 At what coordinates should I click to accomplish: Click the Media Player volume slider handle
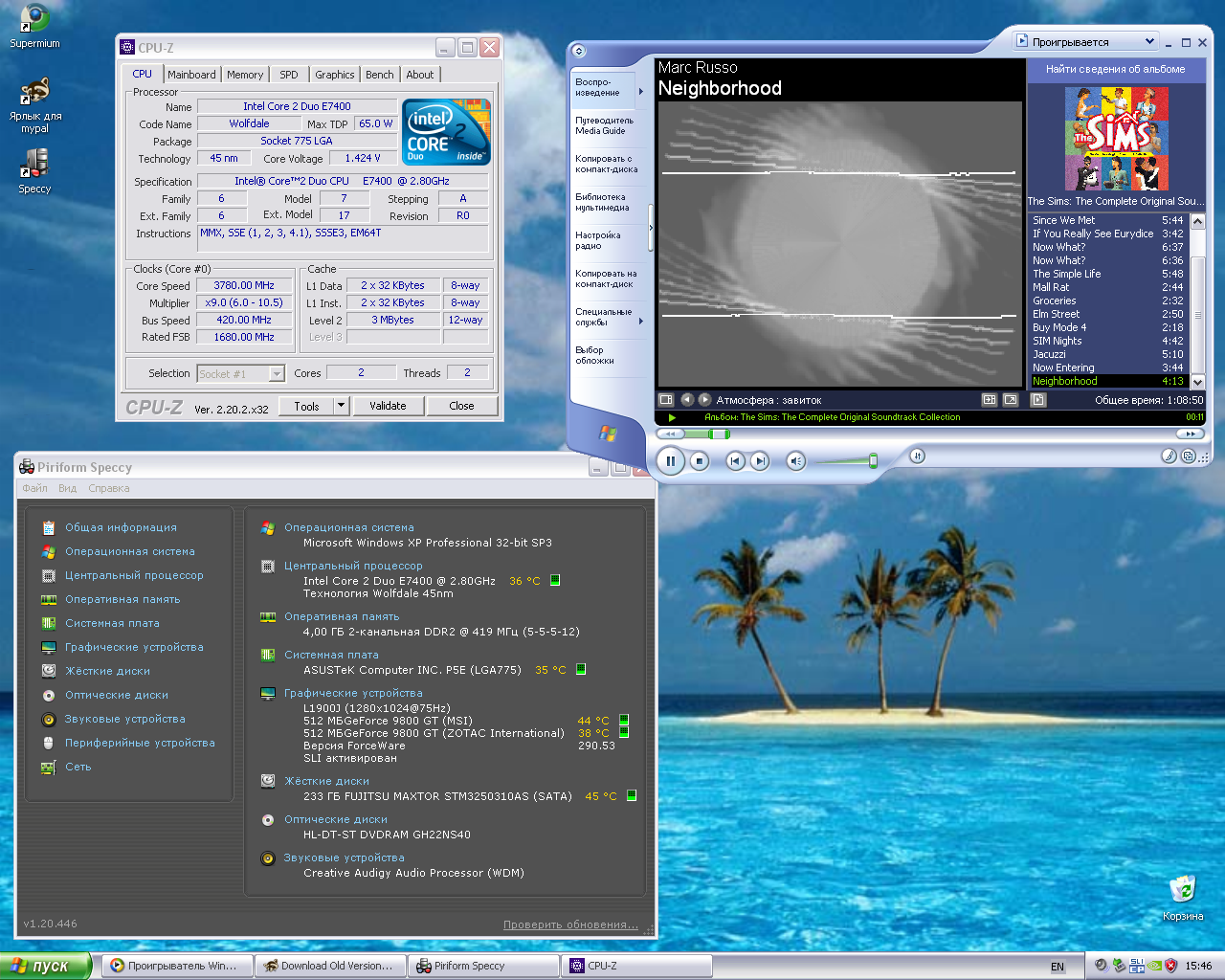pyautogui.click(x=873, y=461)
